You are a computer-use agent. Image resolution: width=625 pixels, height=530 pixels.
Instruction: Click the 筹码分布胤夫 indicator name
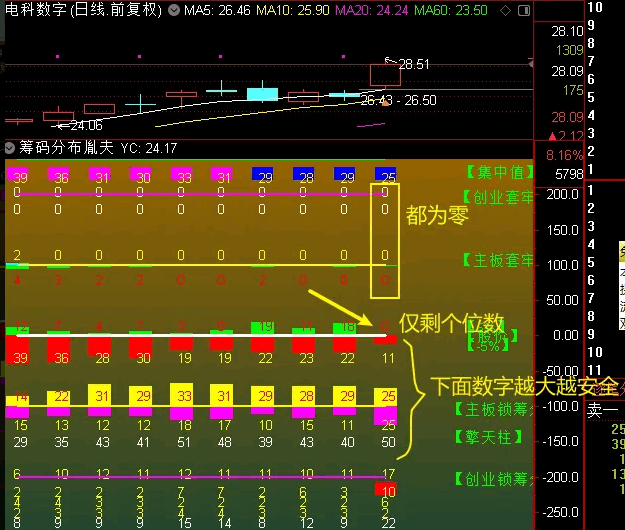coord(66,148)
